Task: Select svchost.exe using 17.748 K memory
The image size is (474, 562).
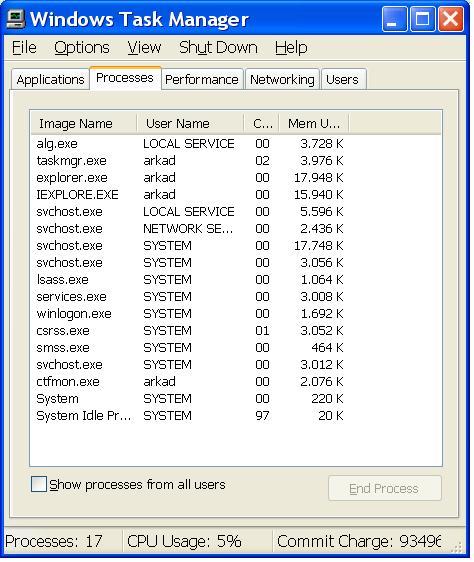Action: [x=189, y=246]
